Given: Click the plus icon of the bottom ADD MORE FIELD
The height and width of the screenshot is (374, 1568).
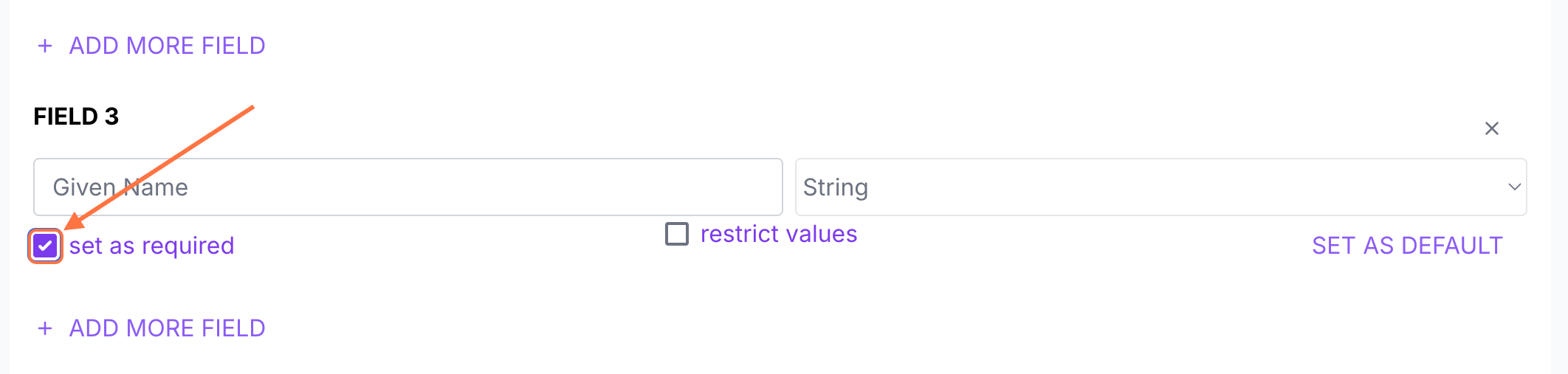Looking at the screenshot, I should click(x=45, y=329).
